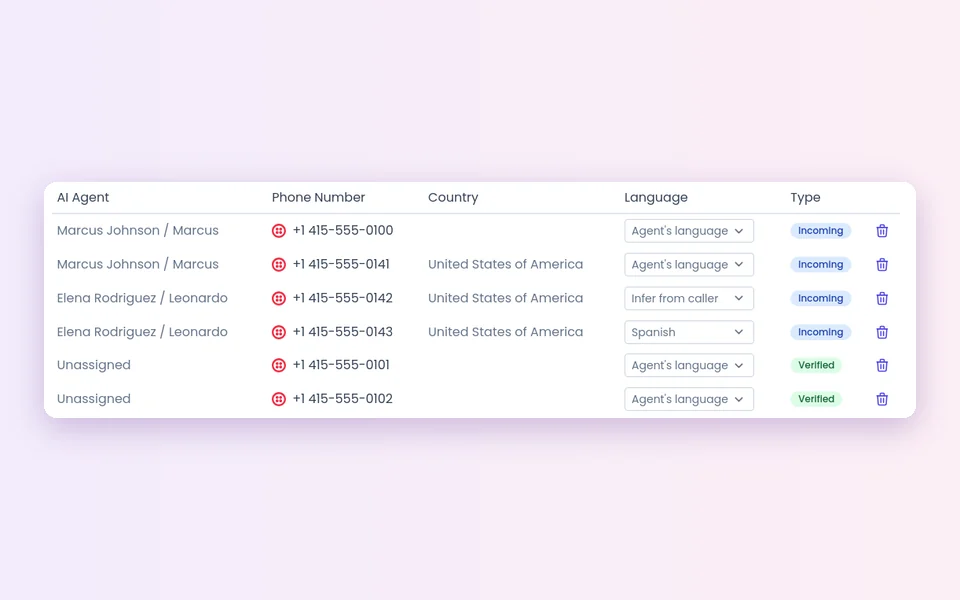Click phone number +1 415-555-0143
This screenshot has width=960, height=600.
click(x=343, y=332)
